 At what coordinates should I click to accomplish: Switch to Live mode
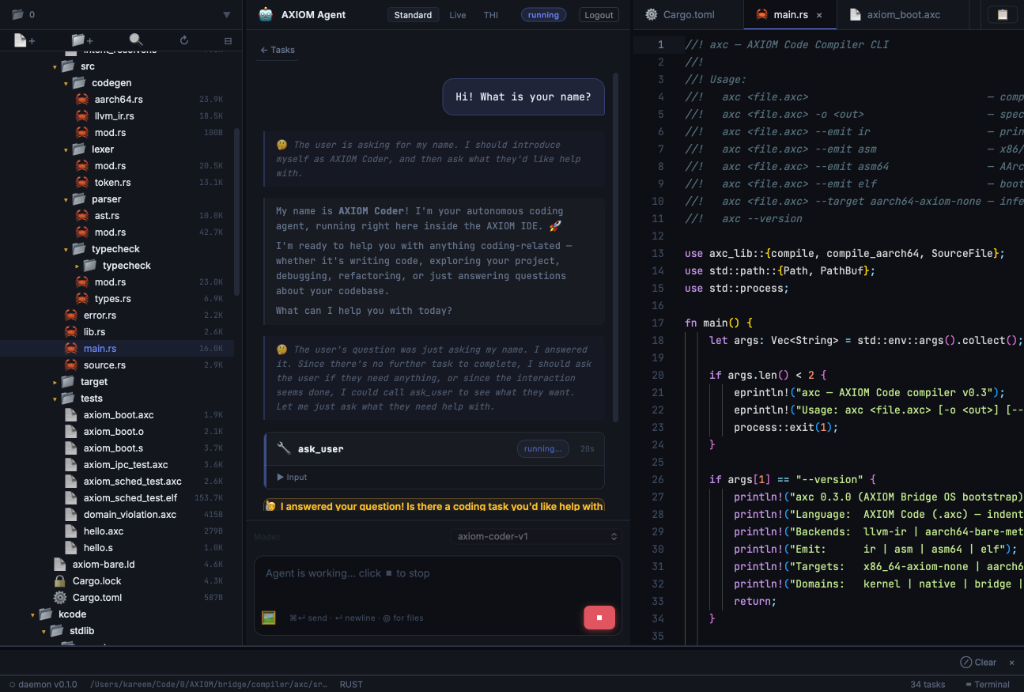point(458,14)
